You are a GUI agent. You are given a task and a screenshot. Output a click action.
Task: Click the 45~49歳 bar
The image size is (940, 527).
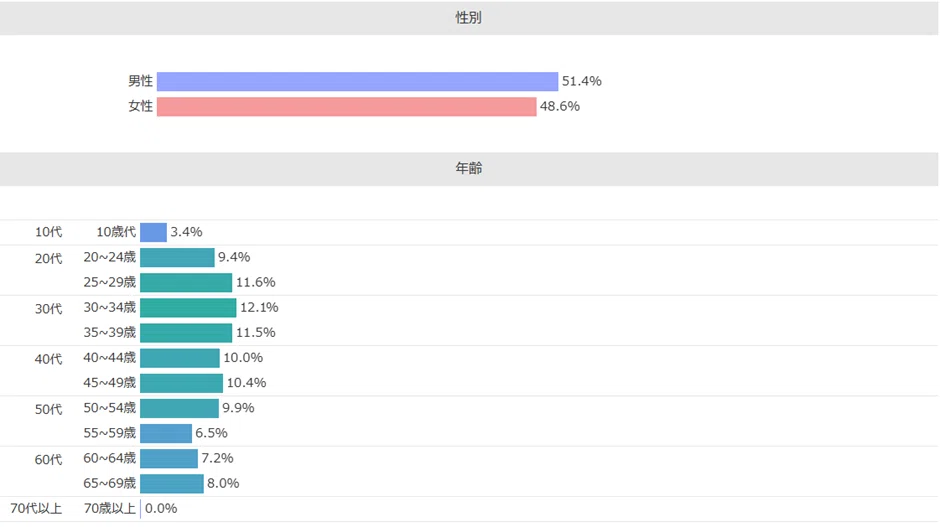pos(182,383)
